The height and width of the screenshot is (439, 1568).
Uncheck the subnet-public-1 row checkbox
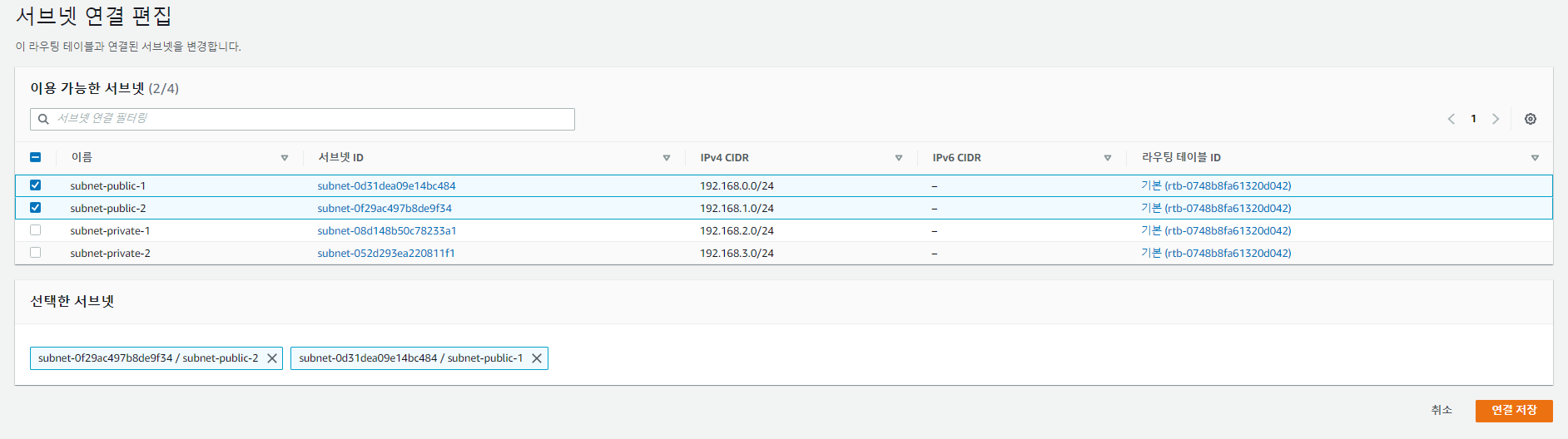(x=35, y=185)
